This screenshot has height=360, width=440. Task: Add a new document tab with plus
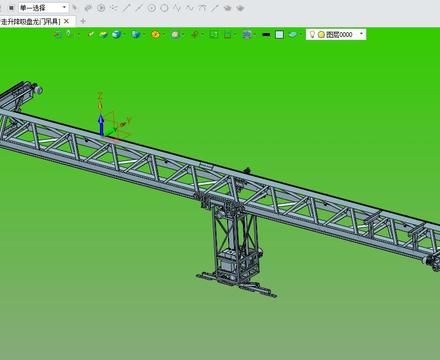83,21
